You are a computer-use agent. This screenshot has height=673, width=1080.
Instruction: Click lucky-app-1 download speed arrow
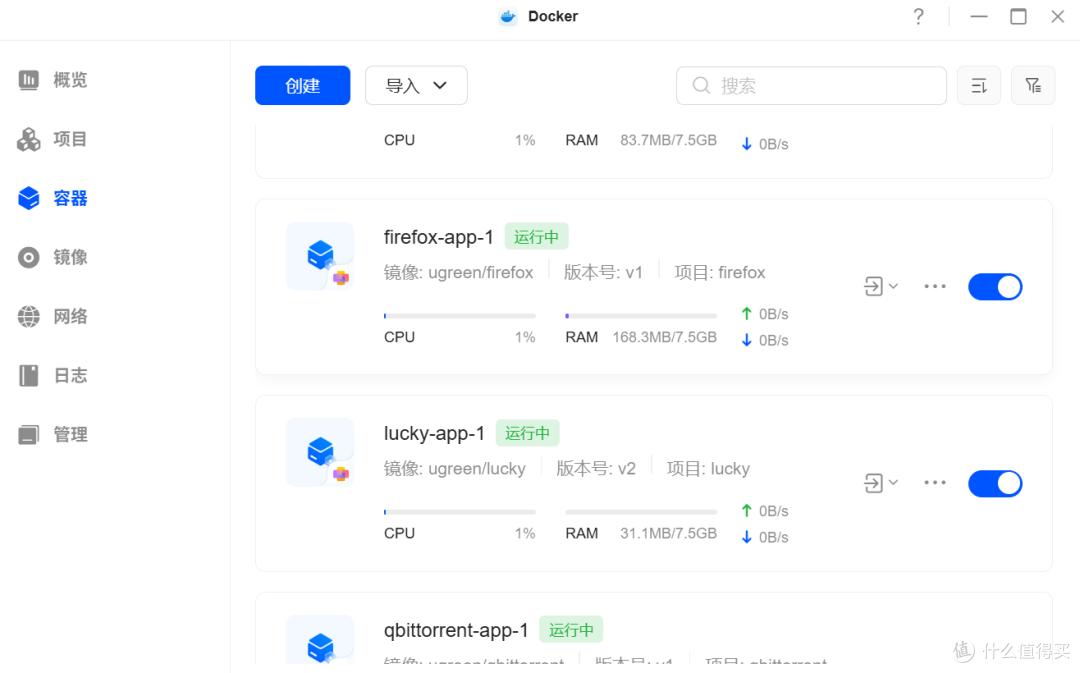747,537
